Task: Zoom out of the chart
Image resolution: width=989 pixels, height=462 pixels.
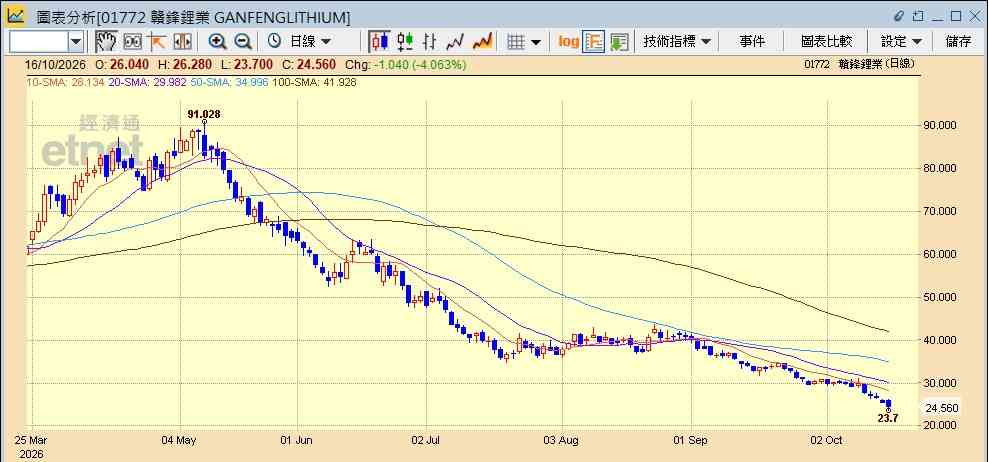Action: pyautogui.click(x=243, y=42)
